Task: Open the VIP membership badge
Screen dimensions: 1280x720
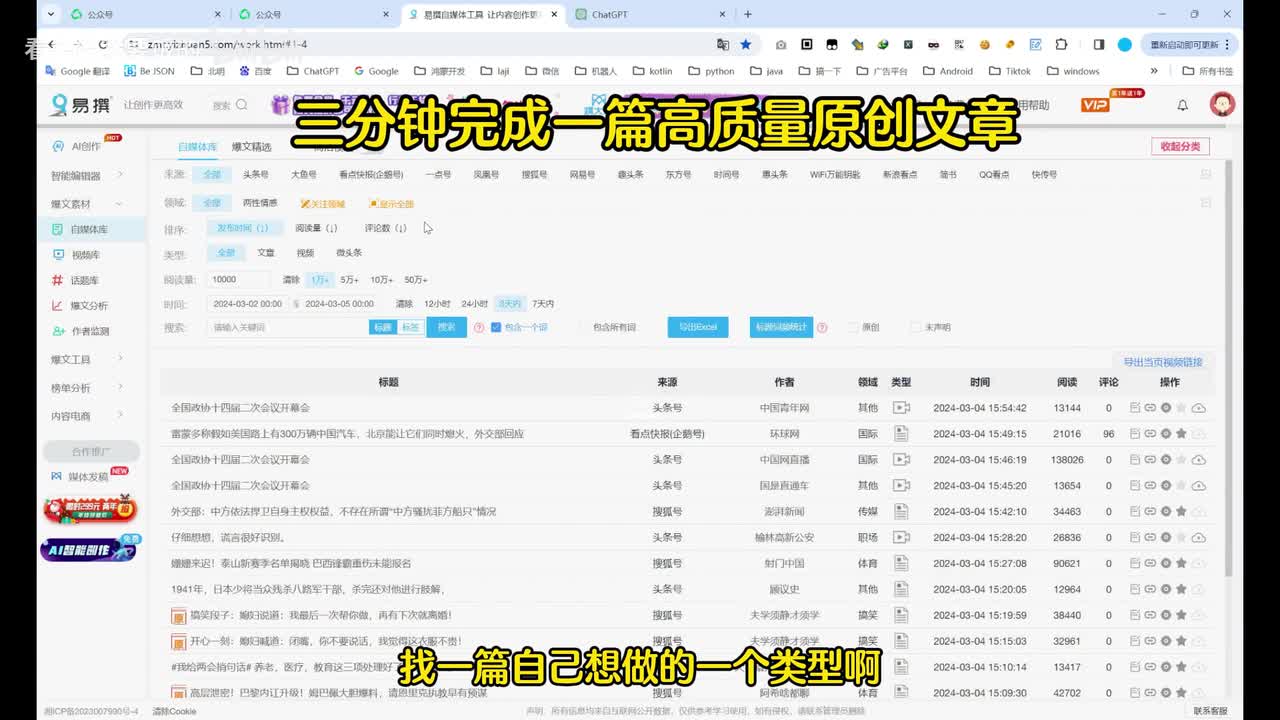Action: pyautogui.click(x=1096, y=105)
